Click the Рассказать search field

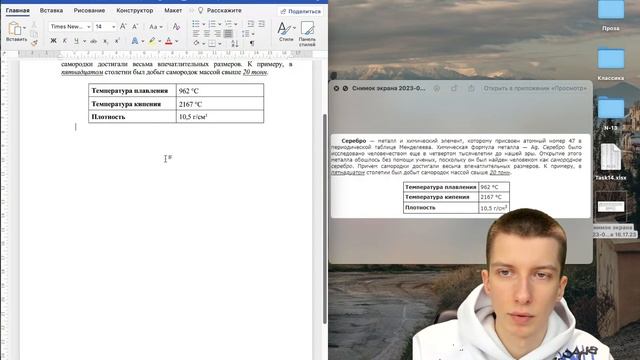(x=224, y=10)
